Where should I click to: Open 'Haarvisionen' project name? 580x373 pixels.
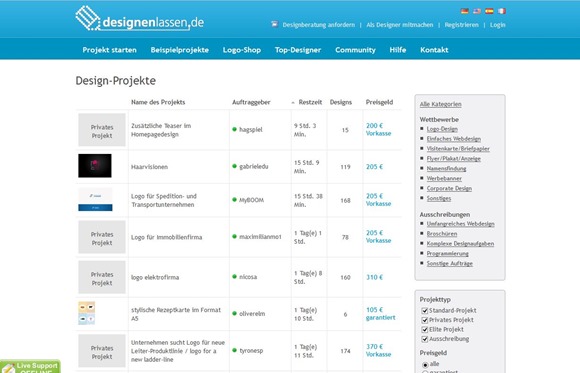[149, 167]
